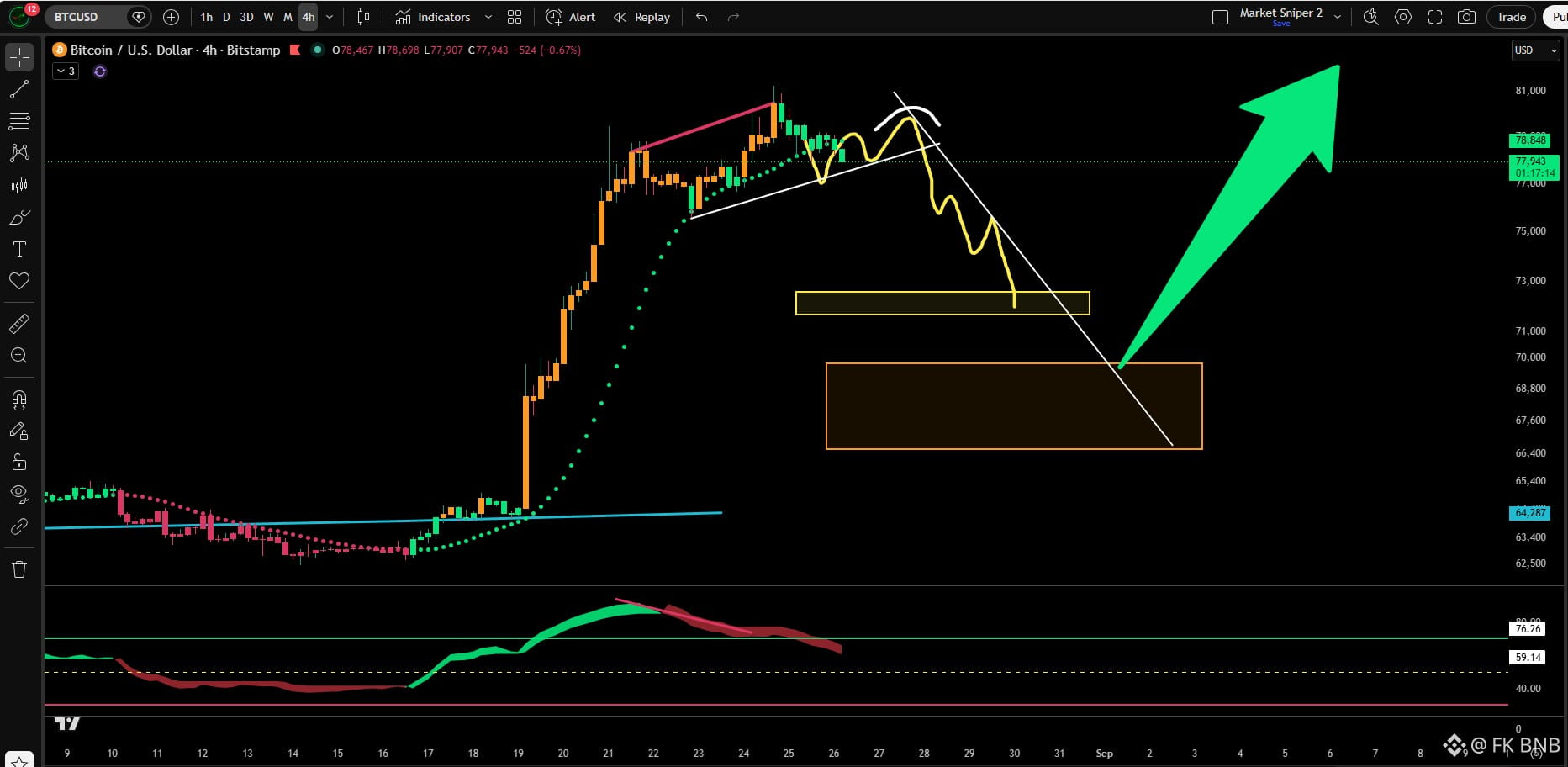Open the candlestick chart type selector
The width and height of the screenshot is (1568, 767).
click(x=363, y=17)
